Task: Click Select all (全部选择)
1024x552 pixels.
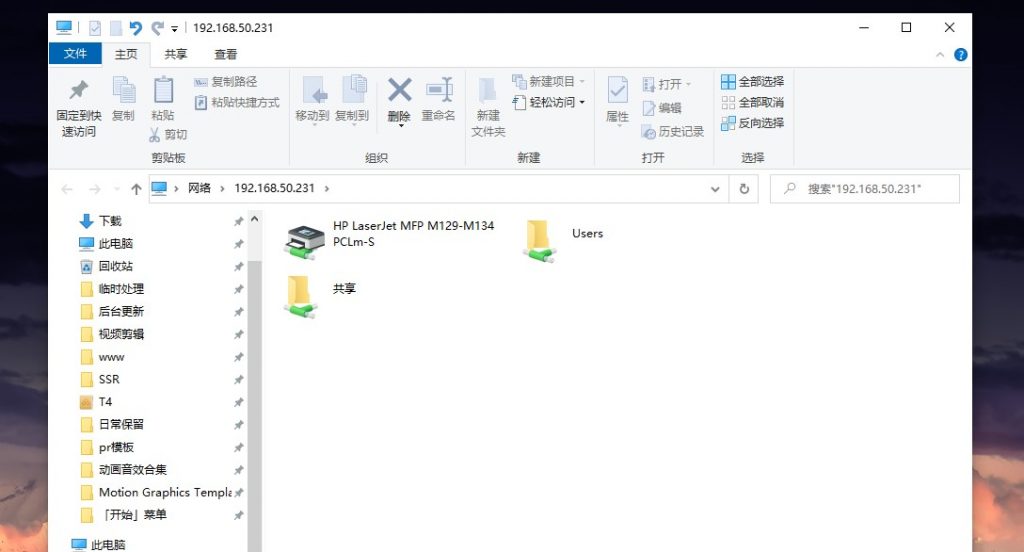Action: 752,82
